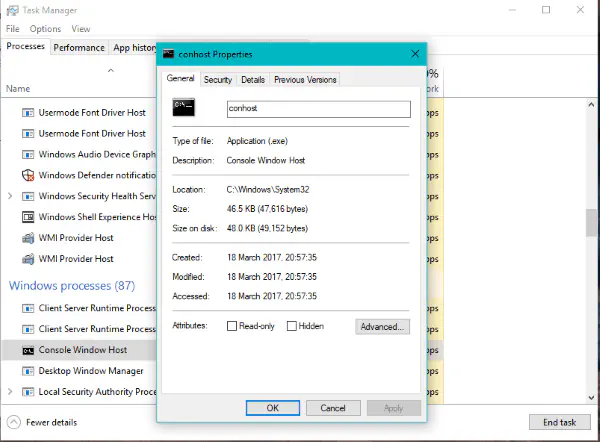Click the second Usermode Font Driver Host icon
The height and width of the screenshot is (442, 600).
(28, 134)
